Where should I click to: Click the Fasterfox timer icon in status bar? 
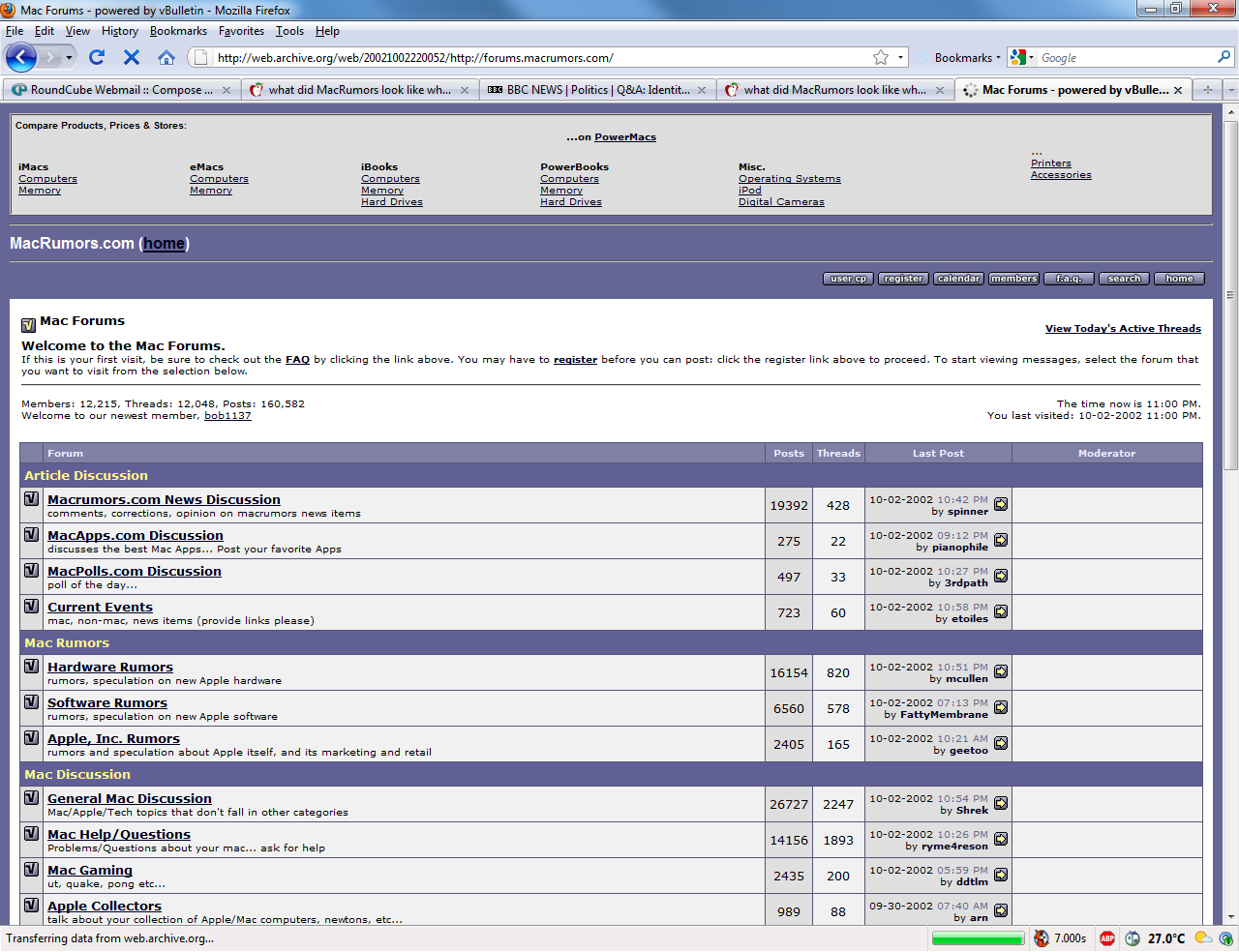pyautogui.click(x=1042, y=938)
